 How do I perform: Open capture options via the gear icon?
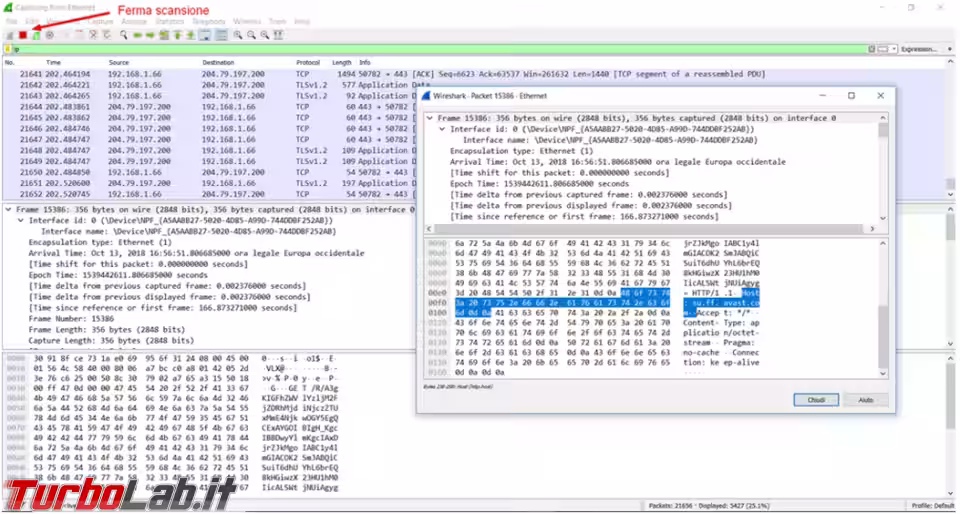tap(49, 34)
